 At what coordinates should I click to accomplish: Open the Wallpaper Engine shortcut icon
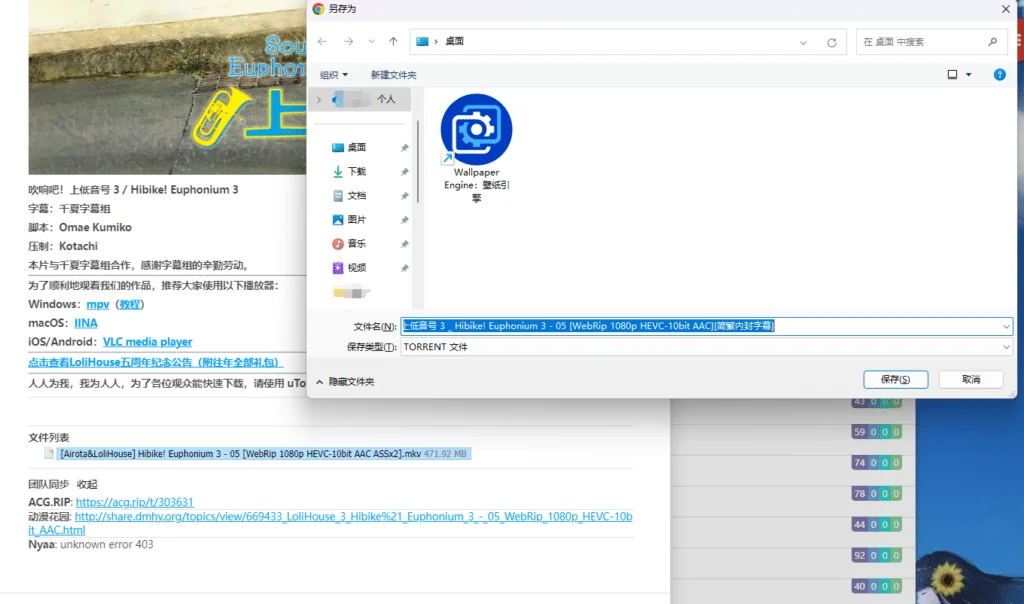click(476, 130)
